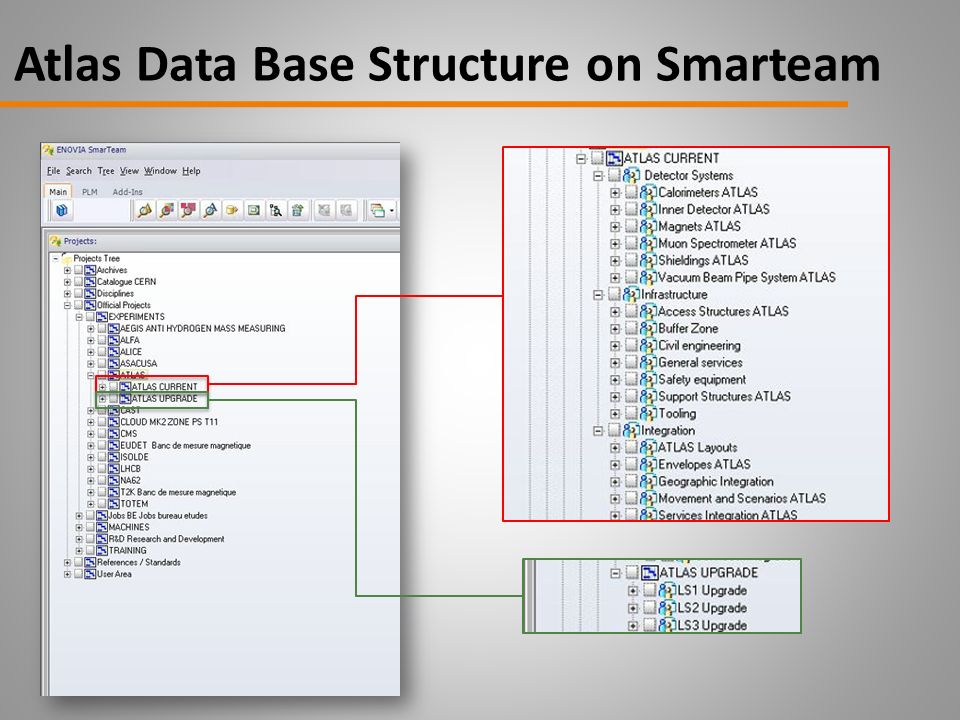Click the magnifier over multicolored squares icon
The image size is (960, 720).
pyautogui.click(x=167, y=211)
